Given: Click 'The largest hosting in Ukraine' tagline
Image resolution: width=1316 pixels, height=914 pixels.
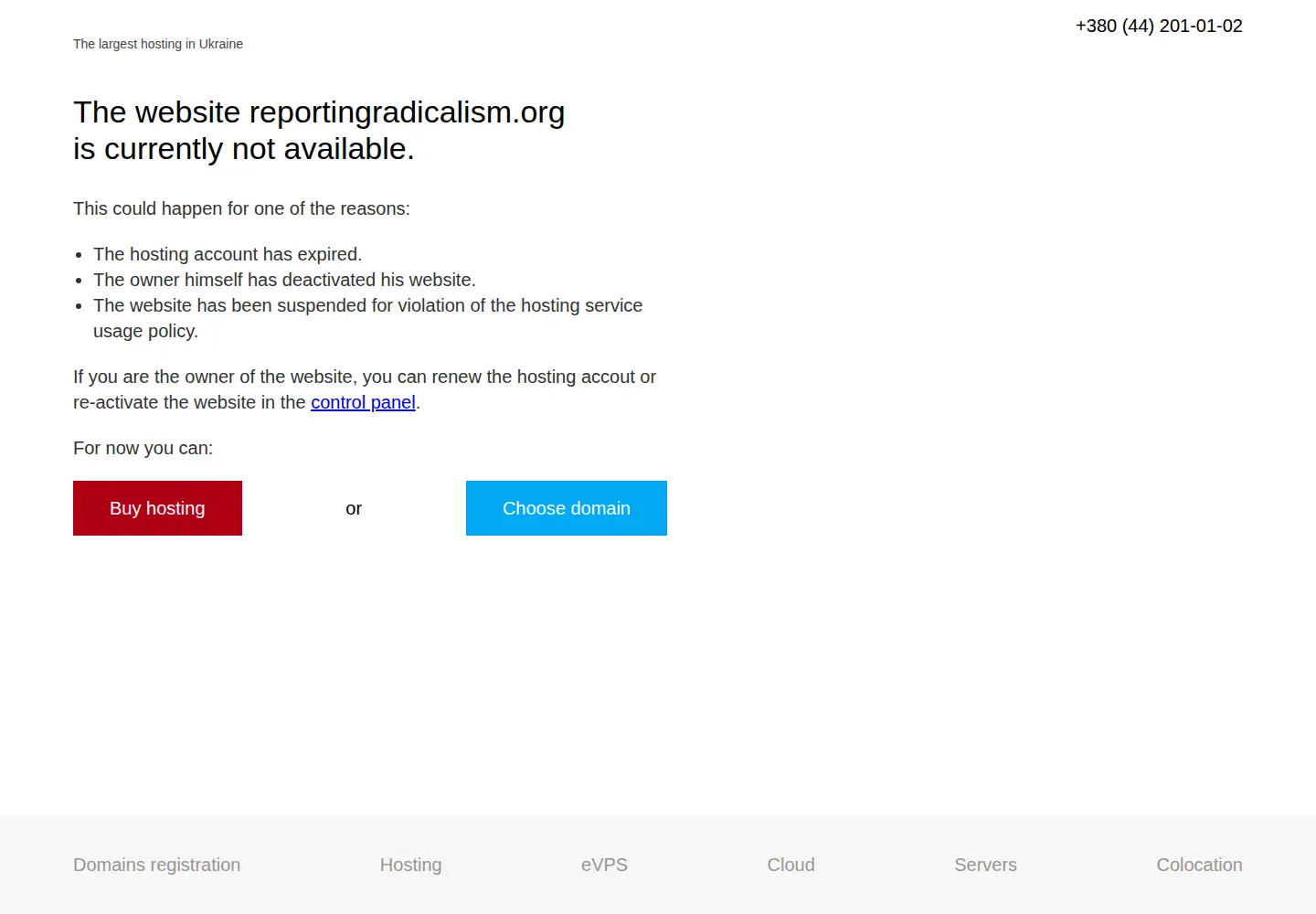Looking at the screenshot, I should pos(158,44).
